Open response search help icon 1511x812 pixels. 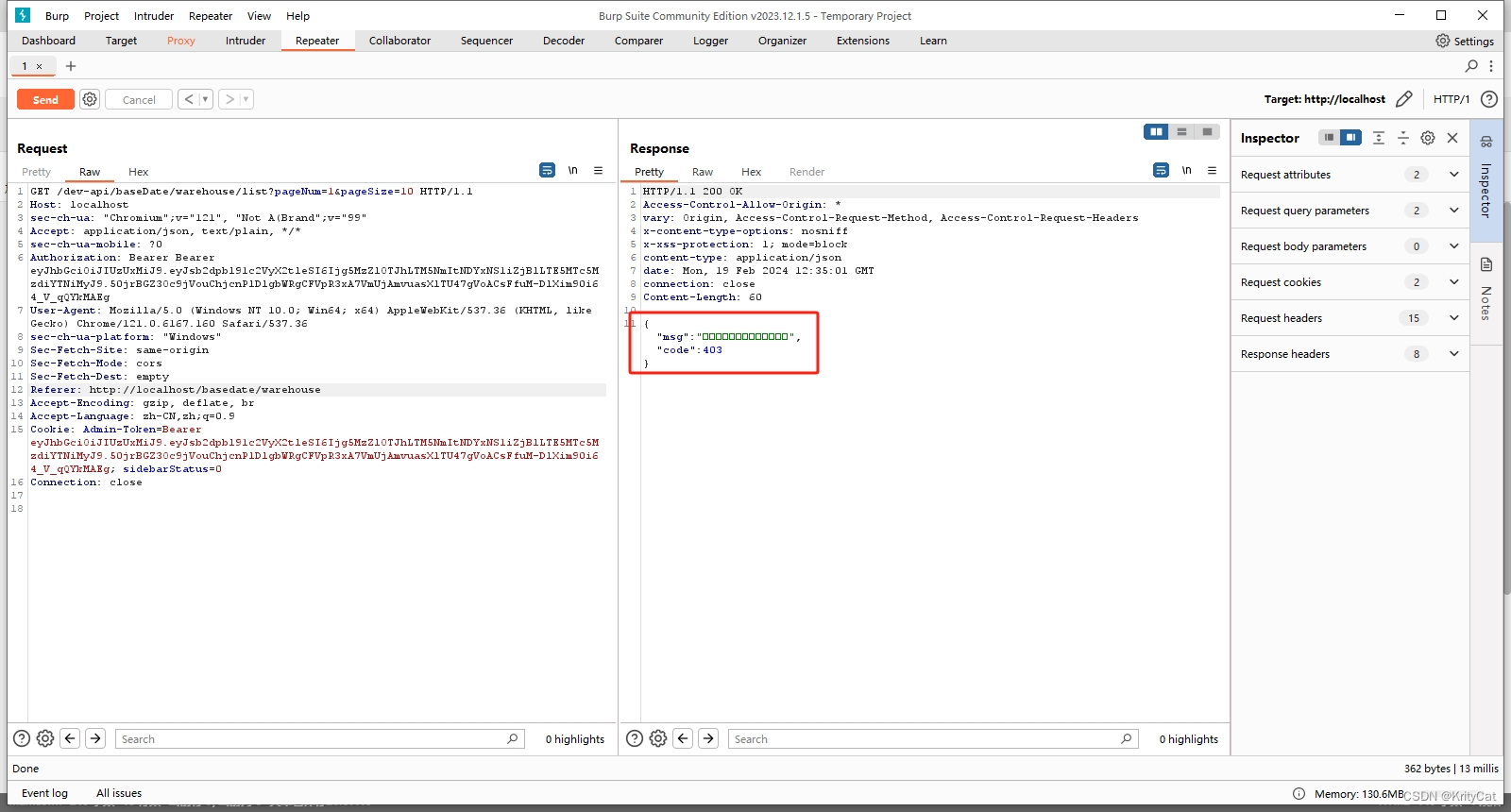(635, 738)
